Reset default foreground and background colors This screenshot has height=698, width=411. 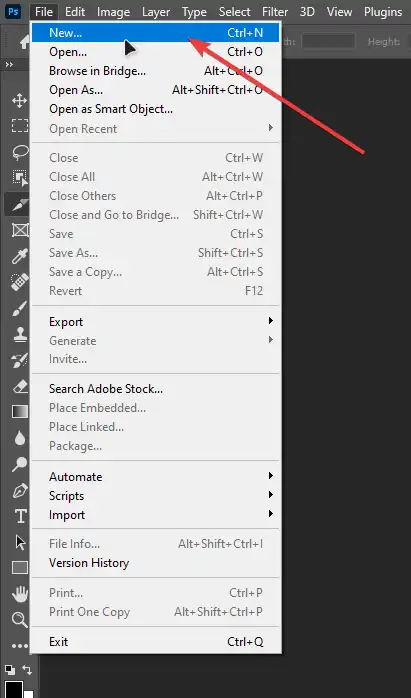point(9,670)
